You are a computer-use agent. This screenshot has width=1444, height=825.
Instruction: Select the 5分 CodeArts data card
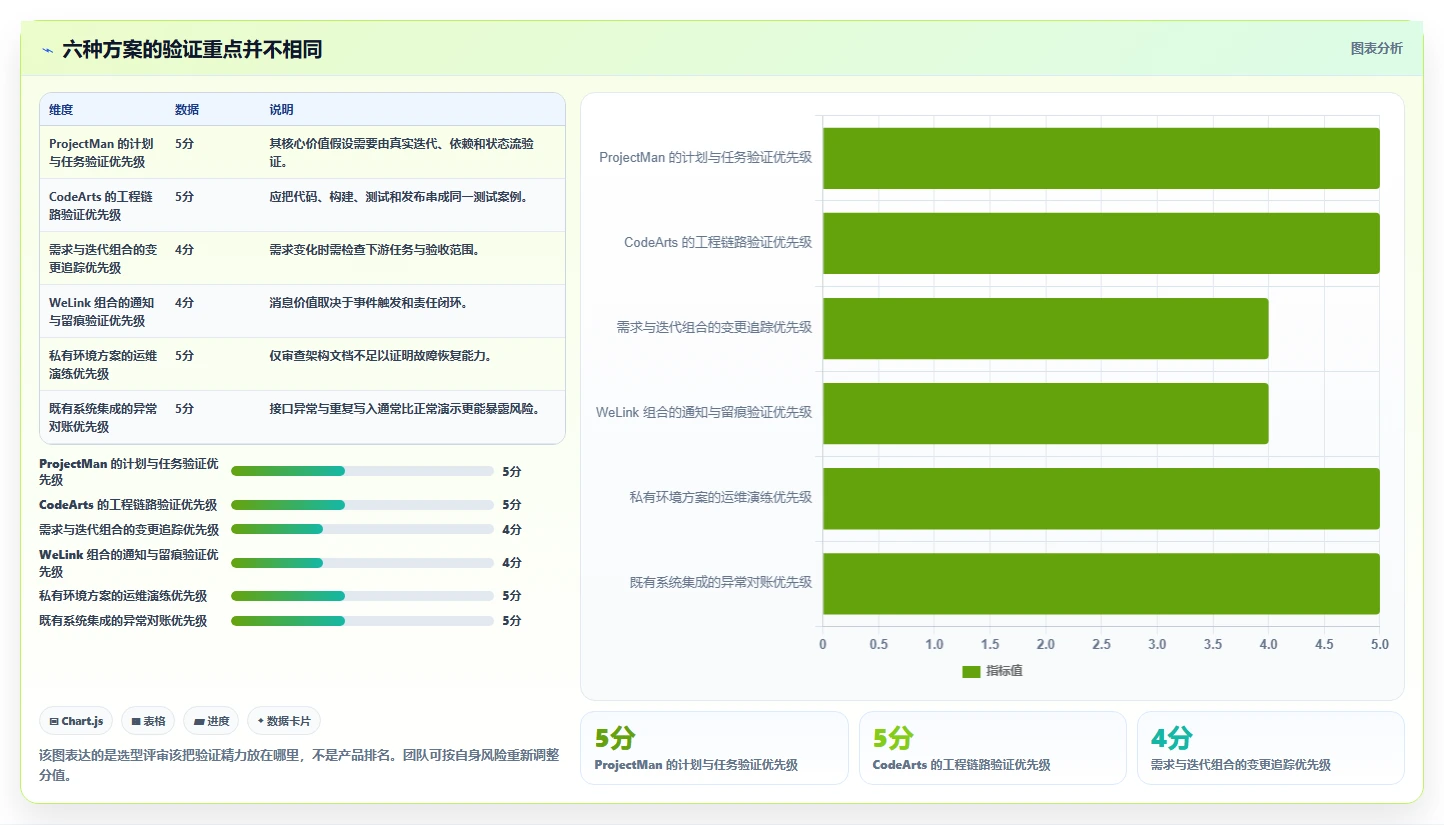point(993,748)
